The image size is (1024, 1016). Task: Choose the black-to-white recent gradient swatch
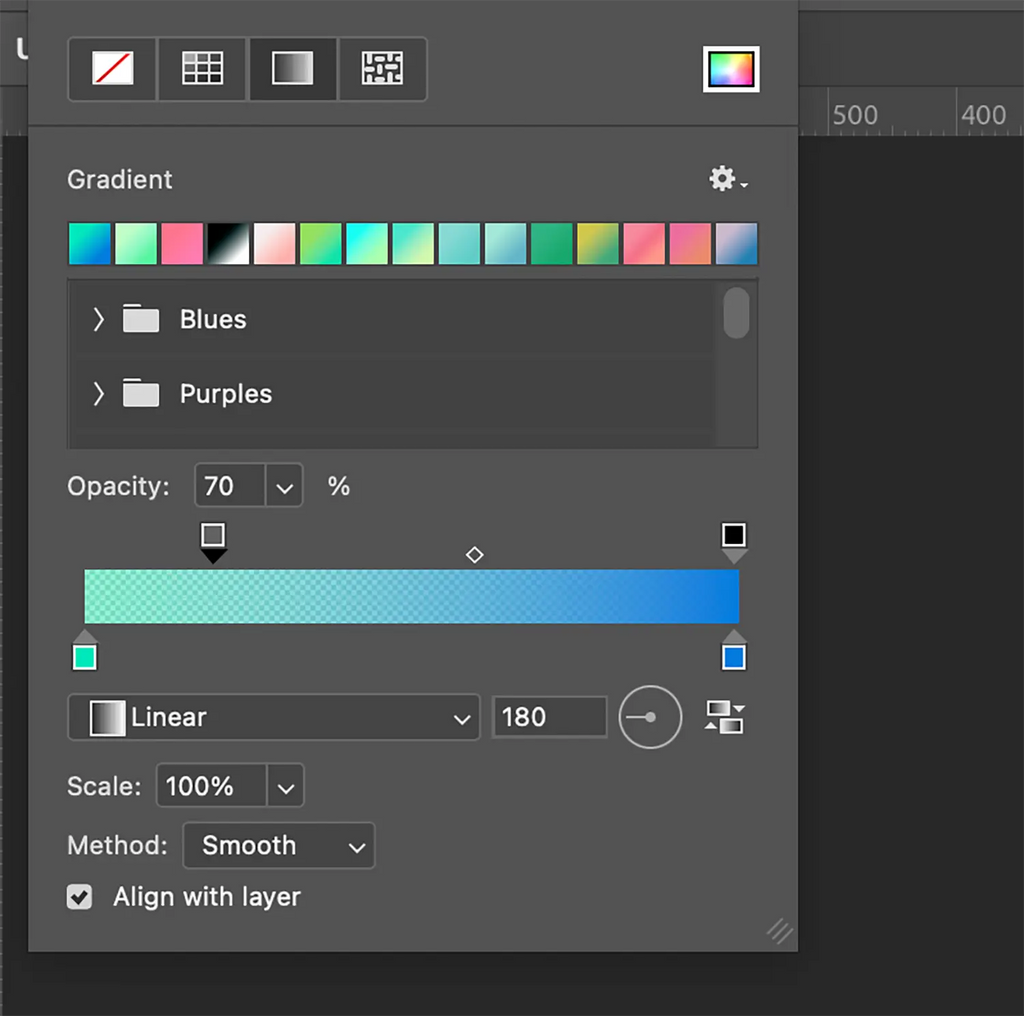(x=229, y=244)
